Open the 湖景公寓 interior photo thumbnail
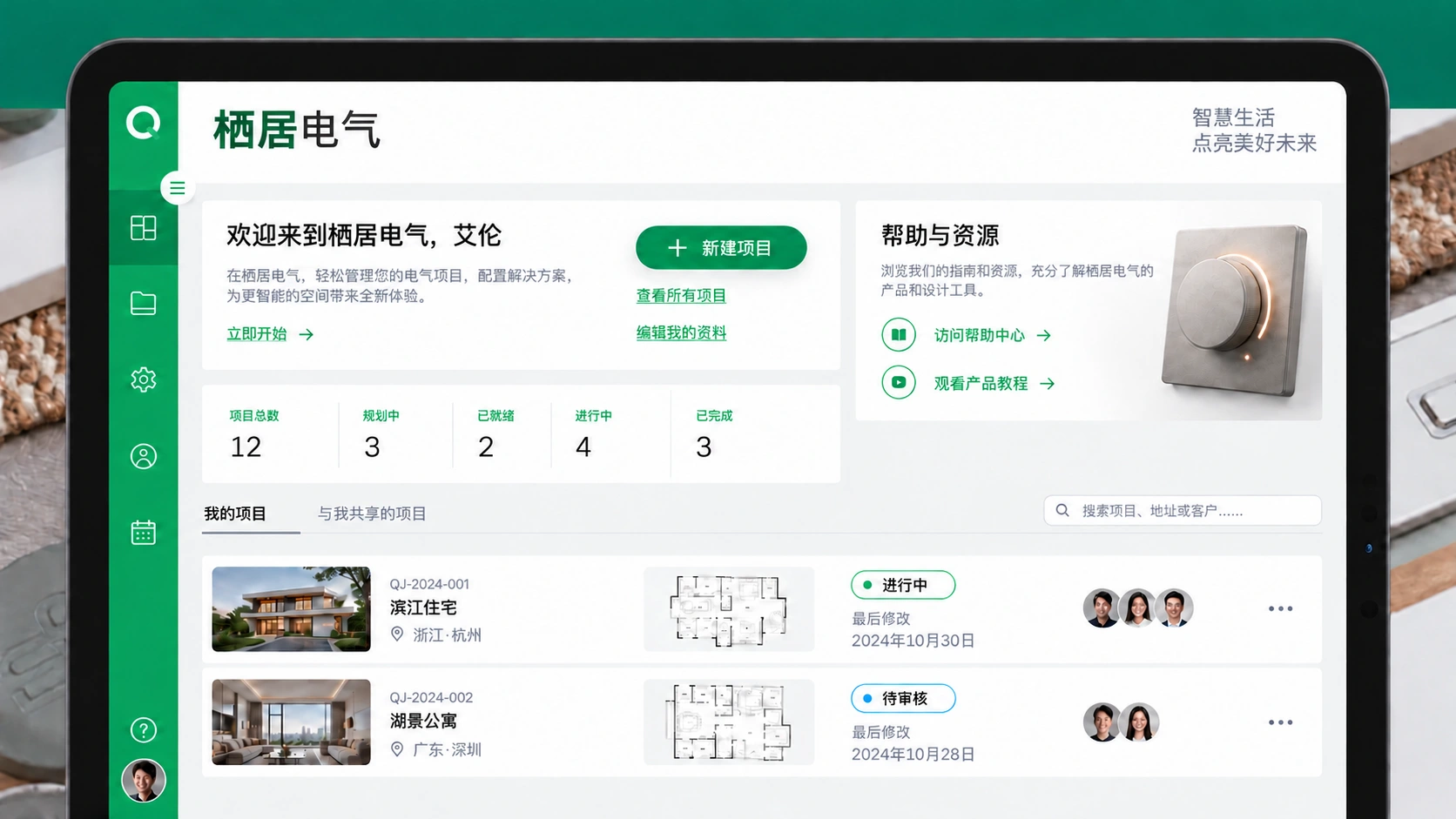The width and height of the screenshot is (1456, 819). tap(291, 722)
